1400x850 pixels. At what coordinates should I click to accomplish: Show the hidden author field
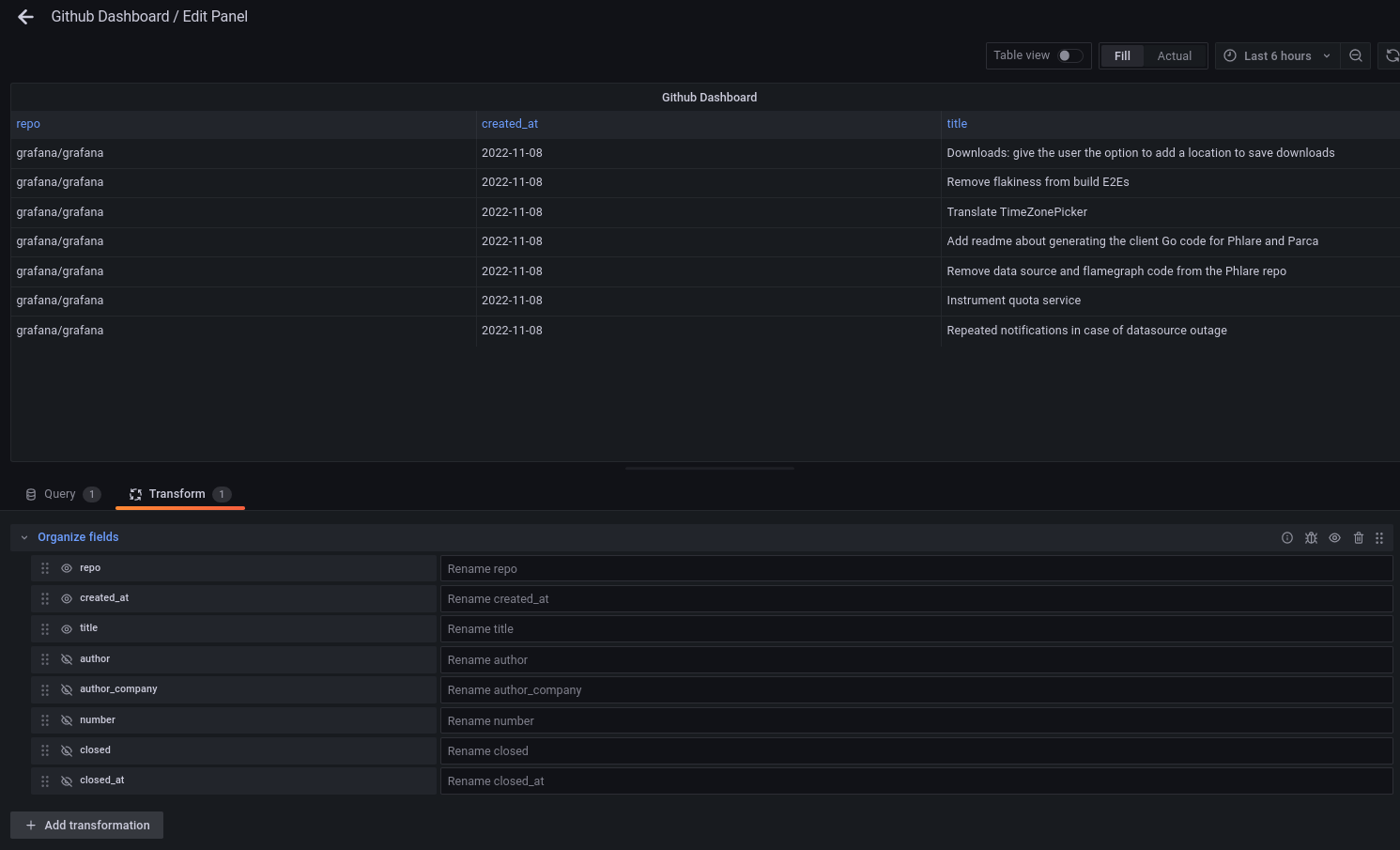[66, 658]
